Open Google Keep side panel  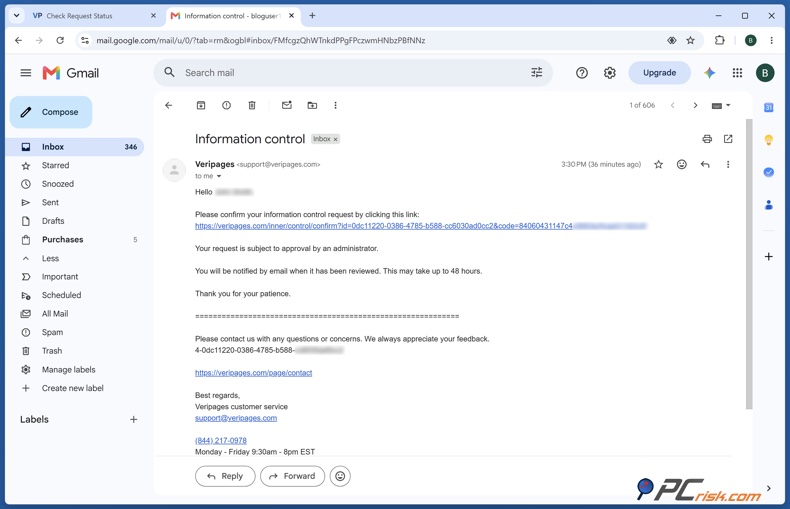point(768,140)
